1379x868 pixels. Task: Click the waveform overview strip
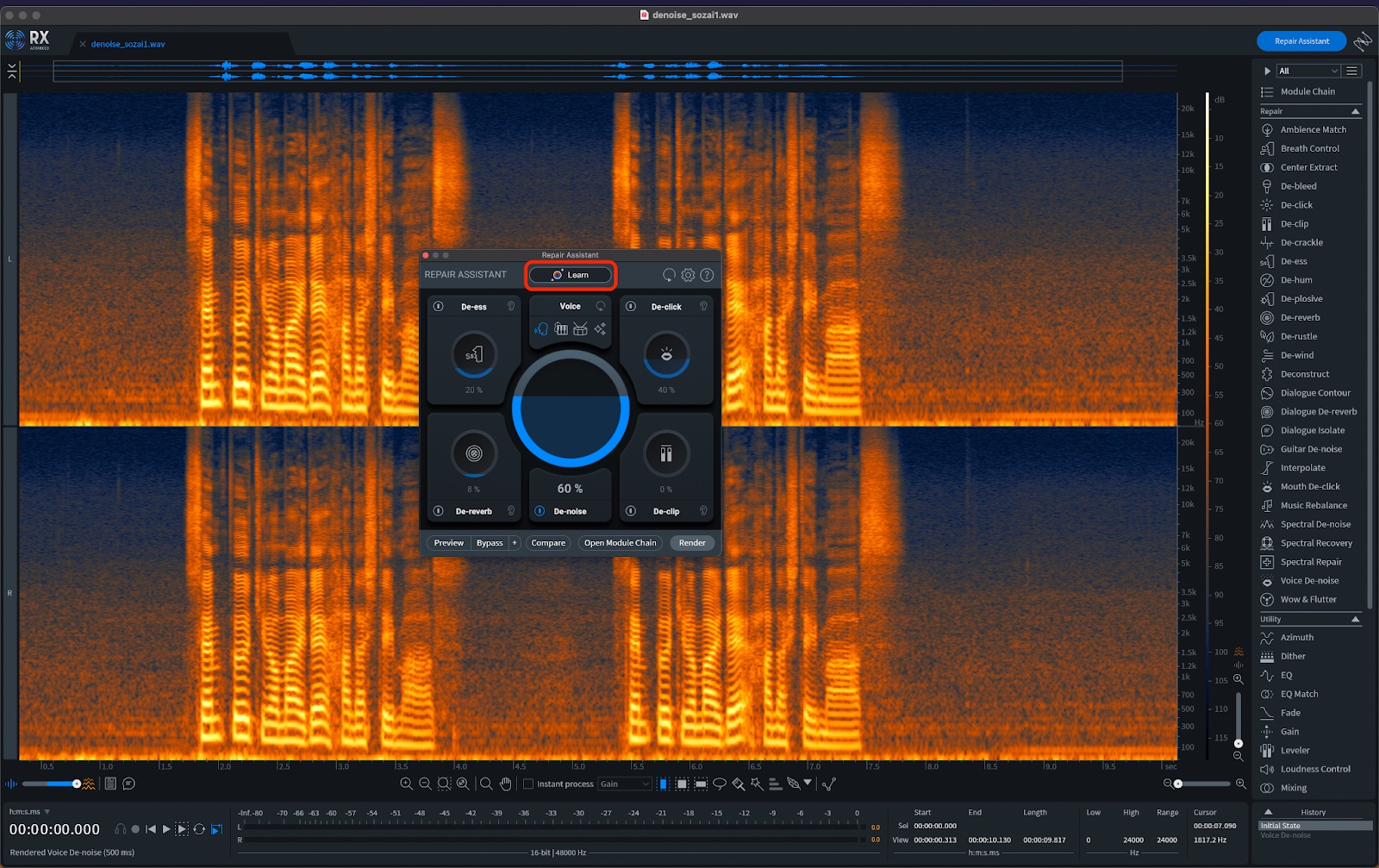588,71
